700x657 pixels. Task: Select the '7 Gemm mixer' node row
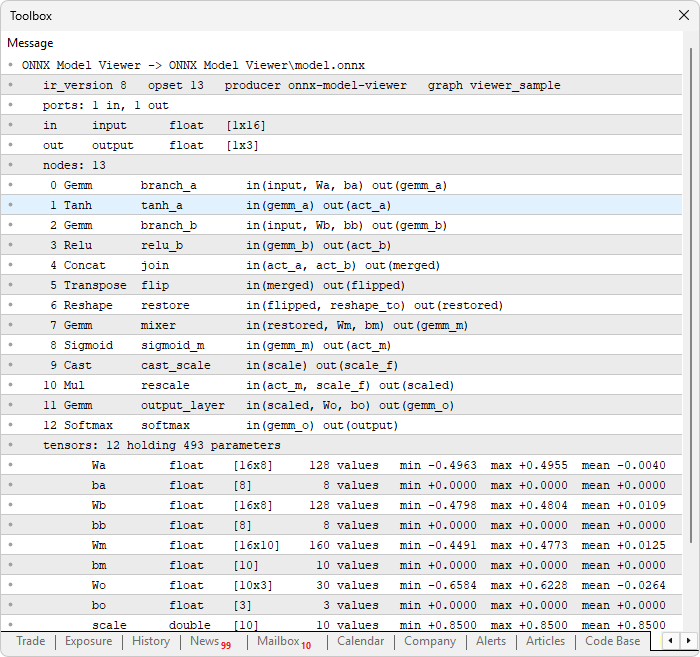tap(341, 325)
